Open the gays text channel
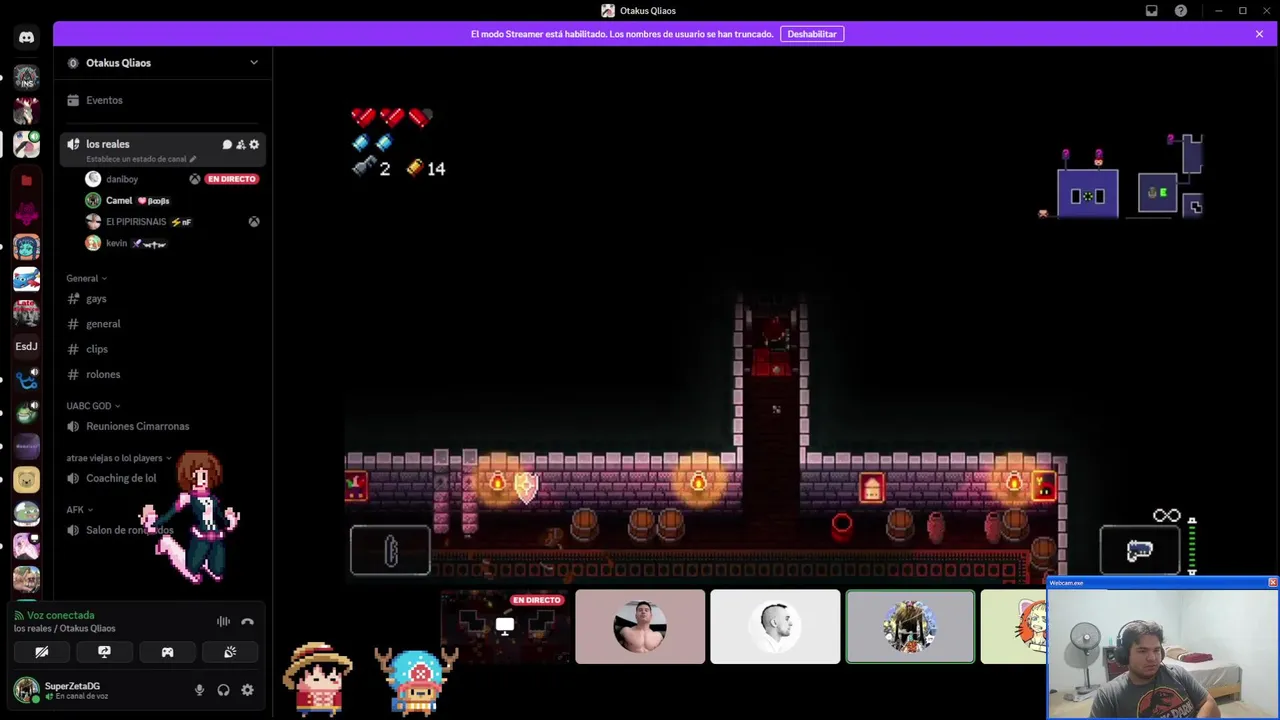1280x720 pixels. pyautogui.click(x=96, y=299)
